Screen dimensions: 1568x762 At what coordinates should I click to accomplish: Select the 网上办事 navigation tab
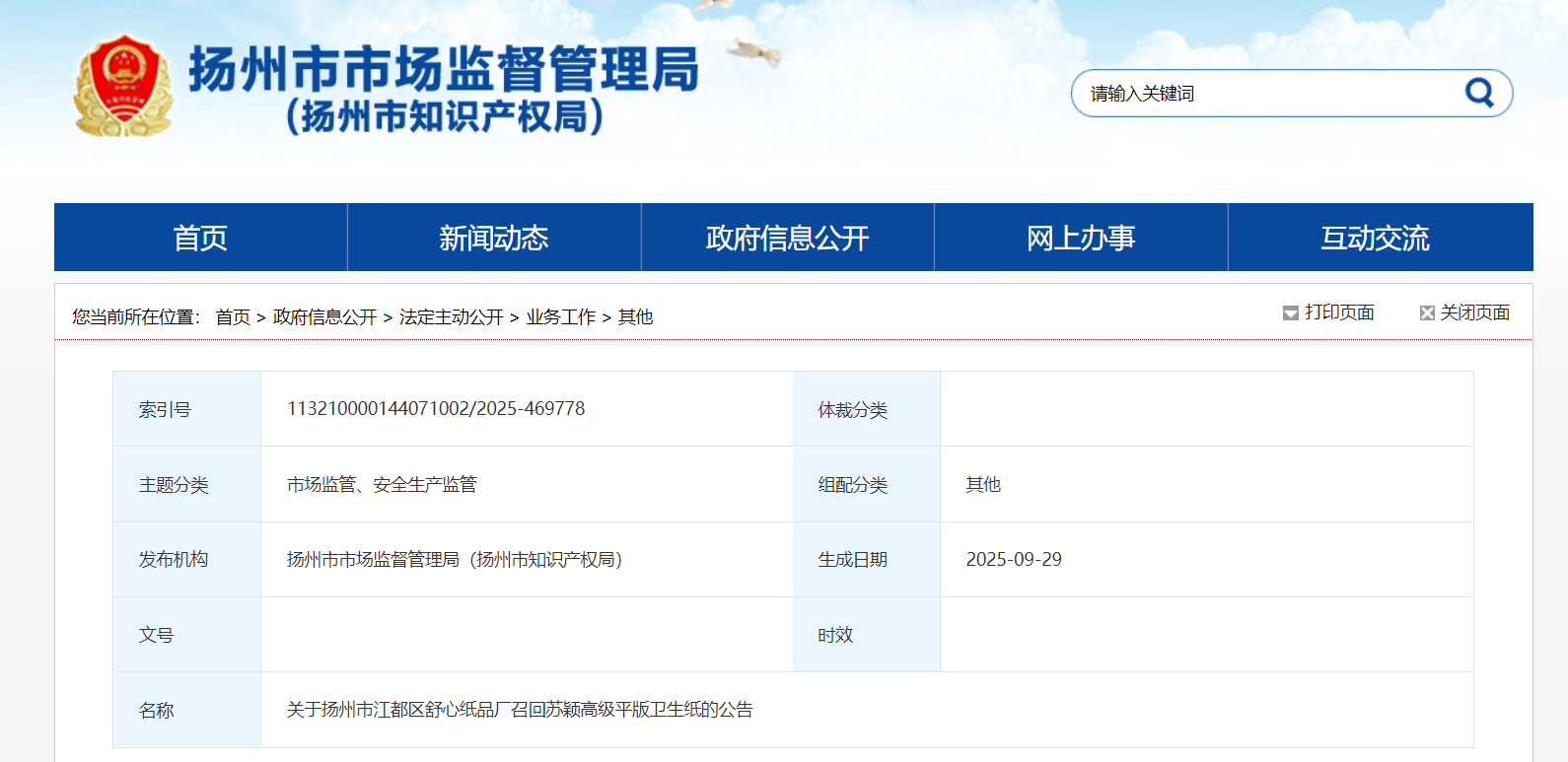[1081, 238]
